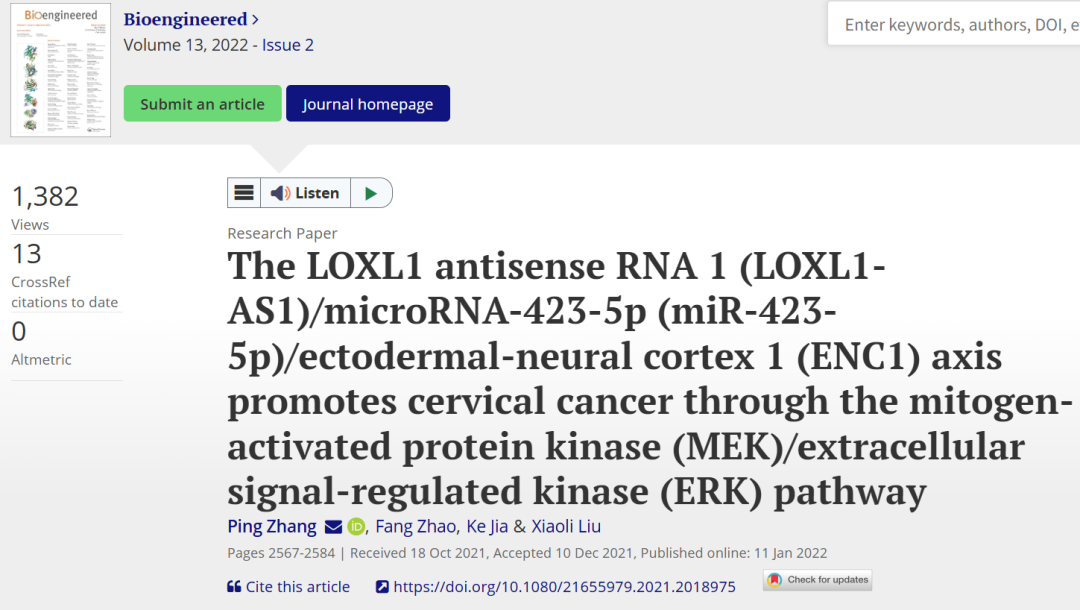Image resolution: width=1080 pixels, height=610 pixels.
Task: Open the article DOI link
Action: [x=564, y=587]
